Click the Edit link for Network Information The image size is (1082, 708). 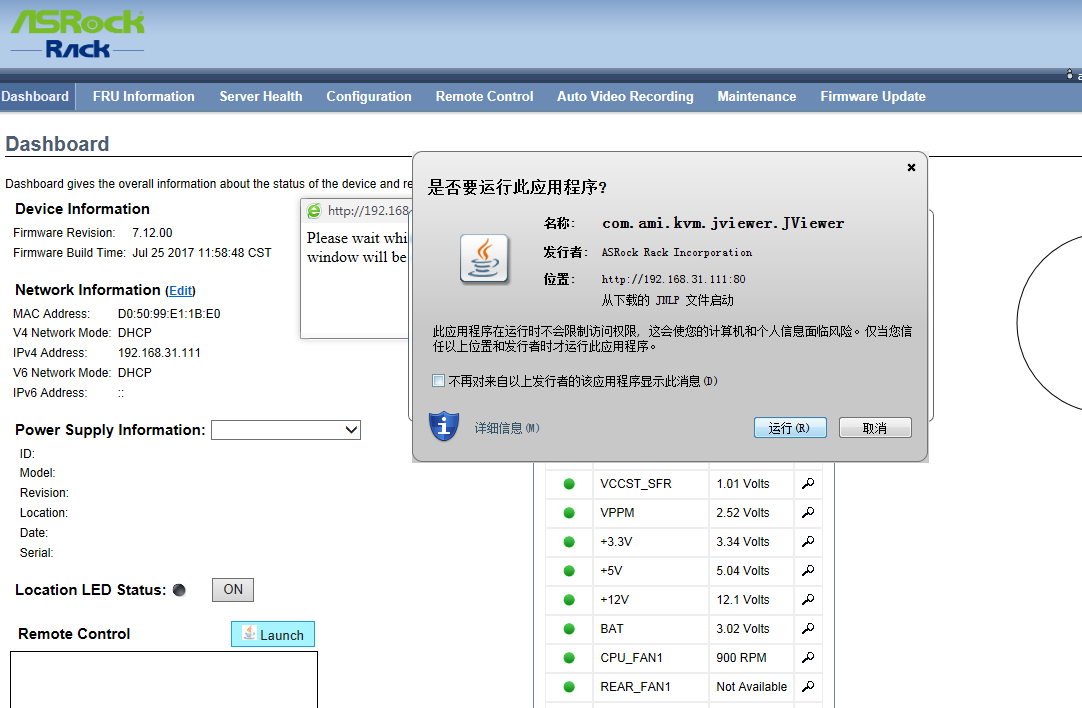coord(181,291)
